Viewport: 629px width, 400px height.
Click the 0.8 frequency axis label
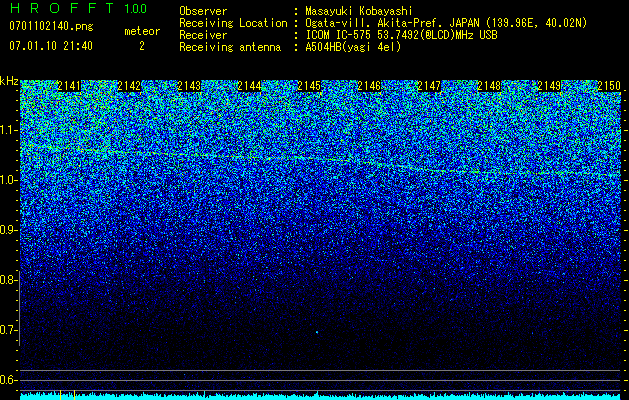pyautogui.click(x=8, y=280)
